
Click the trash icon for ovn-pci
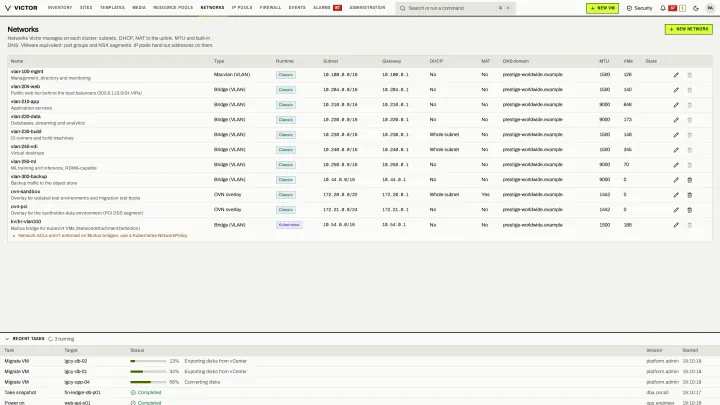tap(689, 210)
